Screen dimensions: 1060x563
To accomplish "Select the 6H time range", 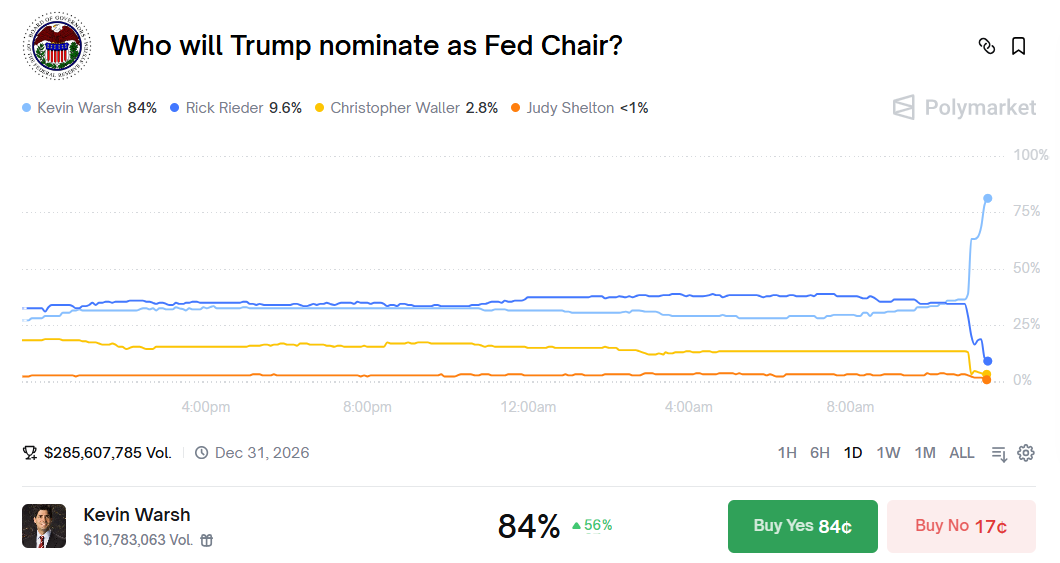I will pyautogui.click(x=820, y=453).
